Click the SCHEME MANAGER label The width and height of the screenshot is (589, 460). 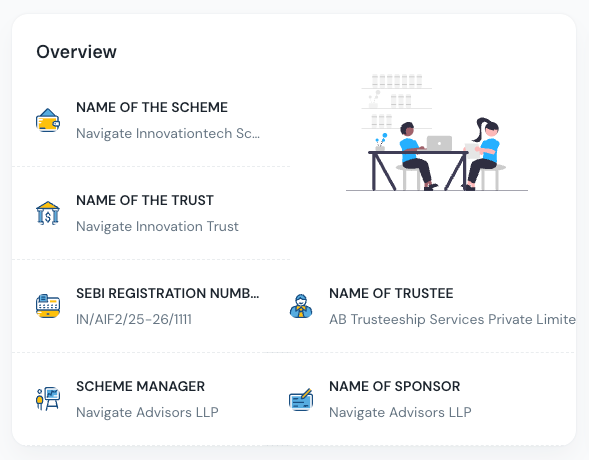coord(140,386)
